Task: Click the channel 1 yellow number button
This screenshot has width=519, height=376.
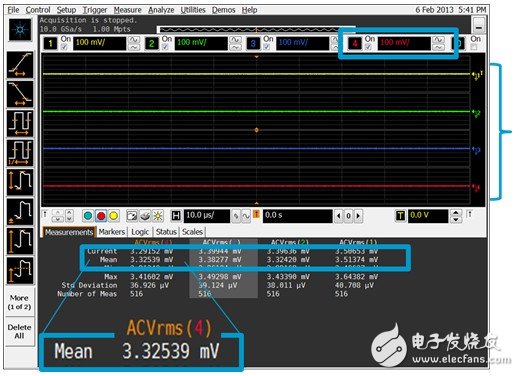Action: coord(50,43)
